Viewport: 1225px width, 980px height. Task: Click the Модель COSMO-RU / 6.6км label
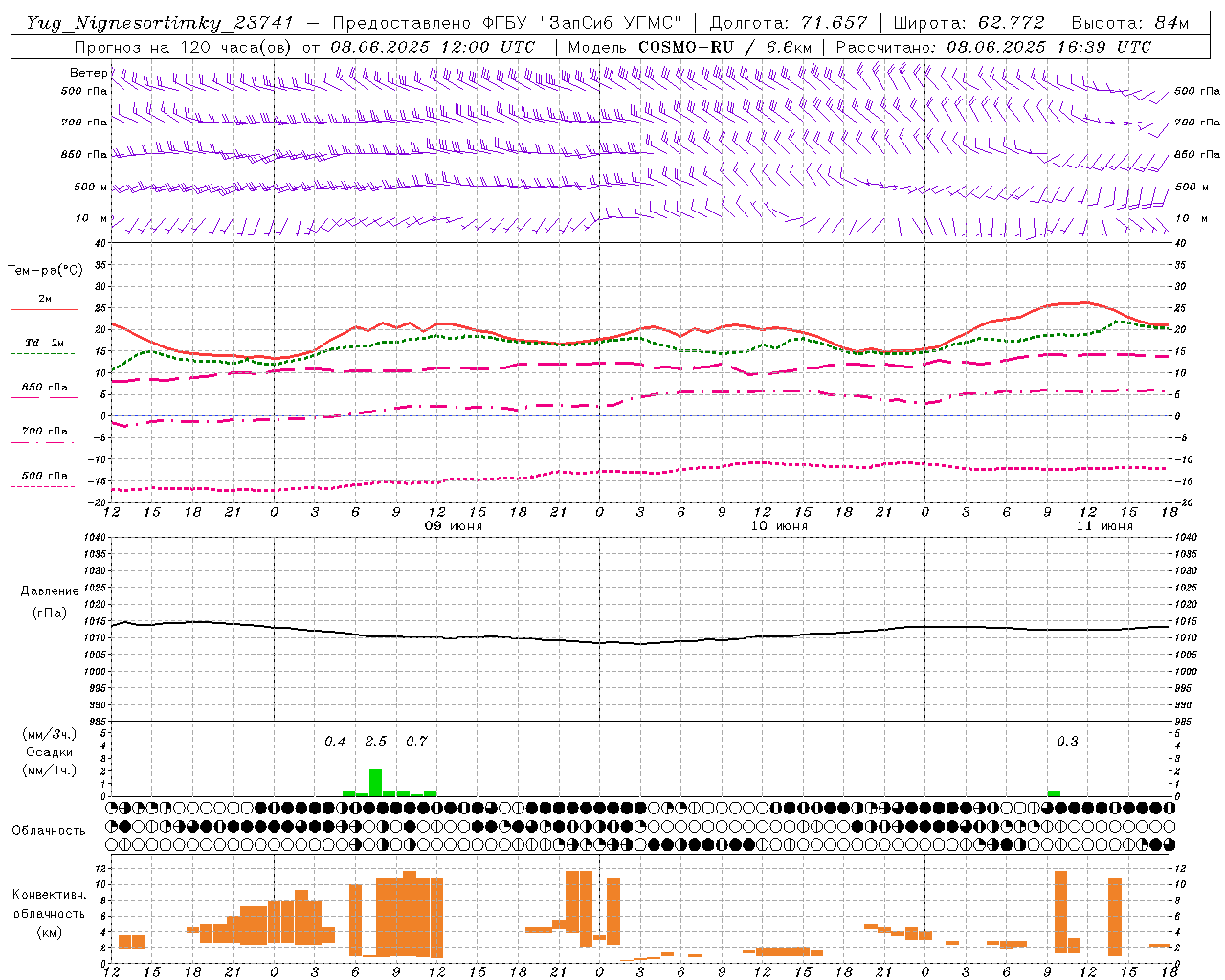[x=690, y=47]
